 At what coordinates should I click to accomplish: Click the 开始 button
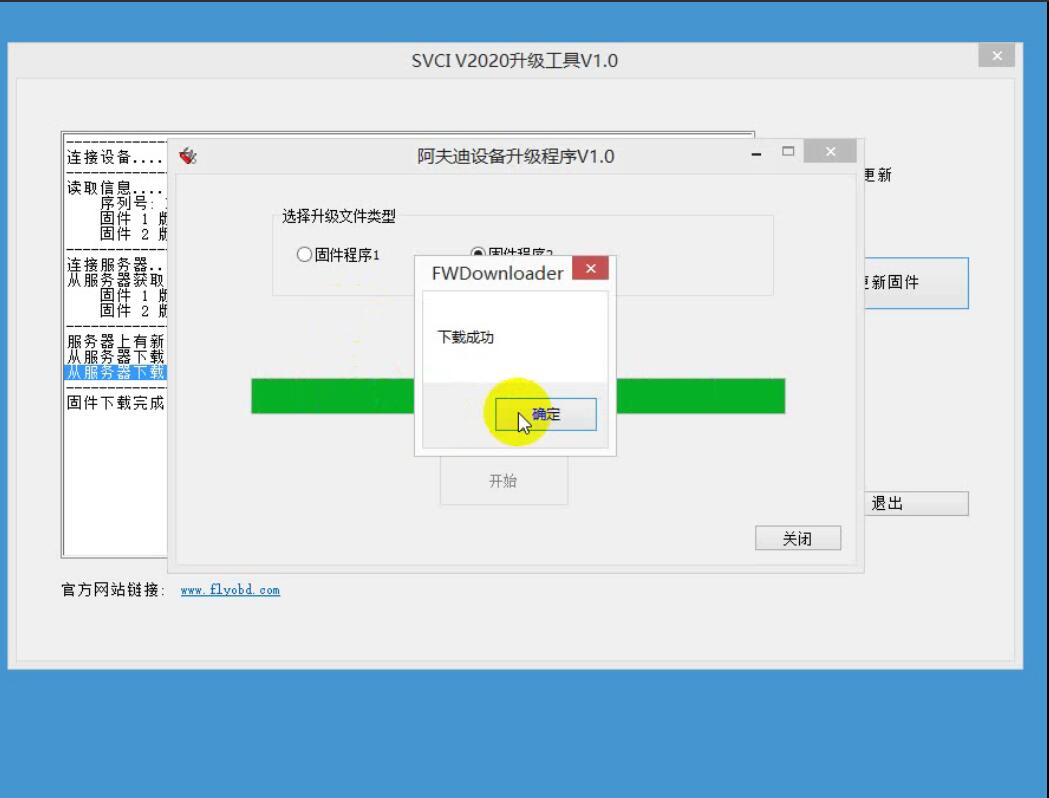(x=503, y=480)
